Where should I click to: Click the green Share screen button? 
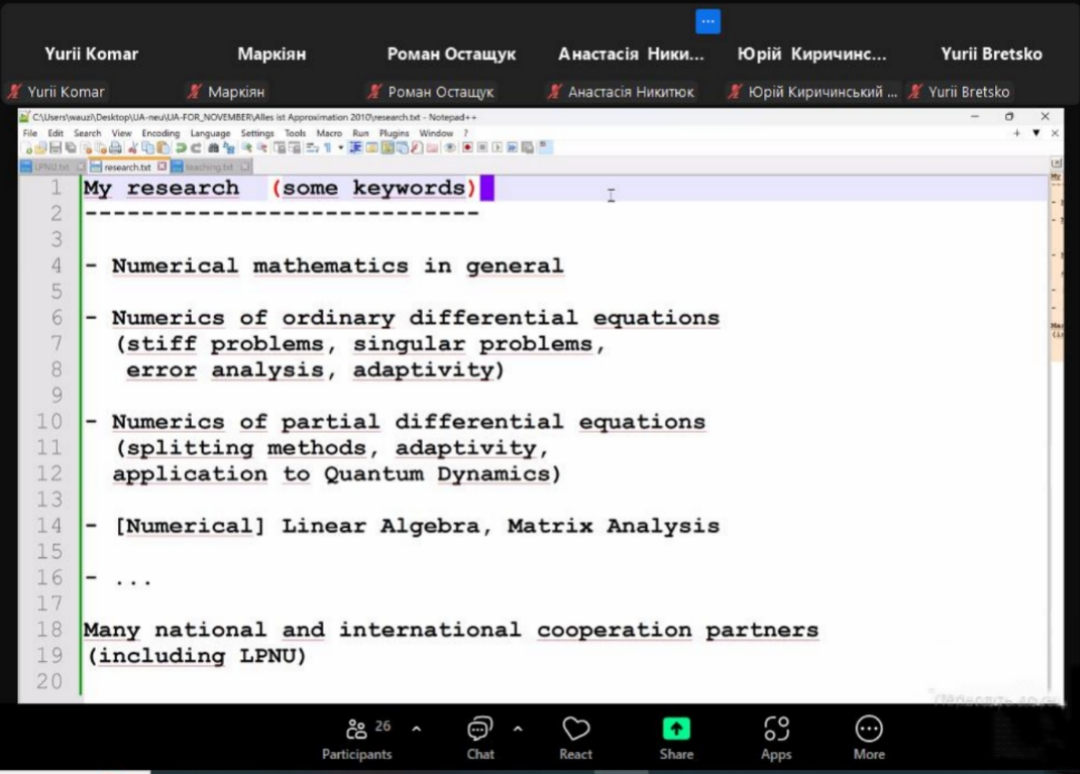pyautogui.click(x=676, y=739)
